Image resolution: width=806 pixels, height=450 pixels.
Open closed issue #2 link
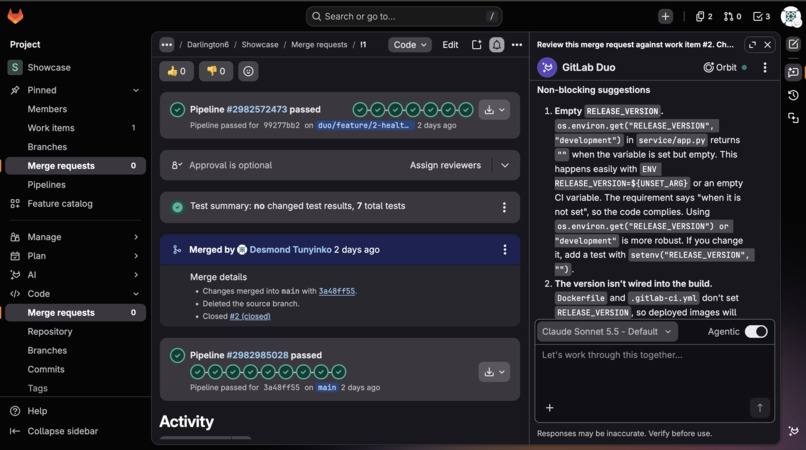click(250, 316)
